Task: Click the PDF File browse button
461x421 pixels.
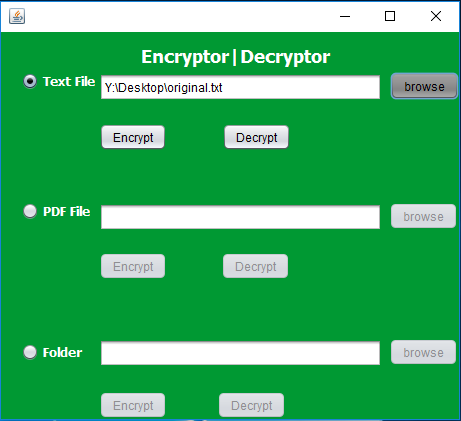Action: click(423, 216)
